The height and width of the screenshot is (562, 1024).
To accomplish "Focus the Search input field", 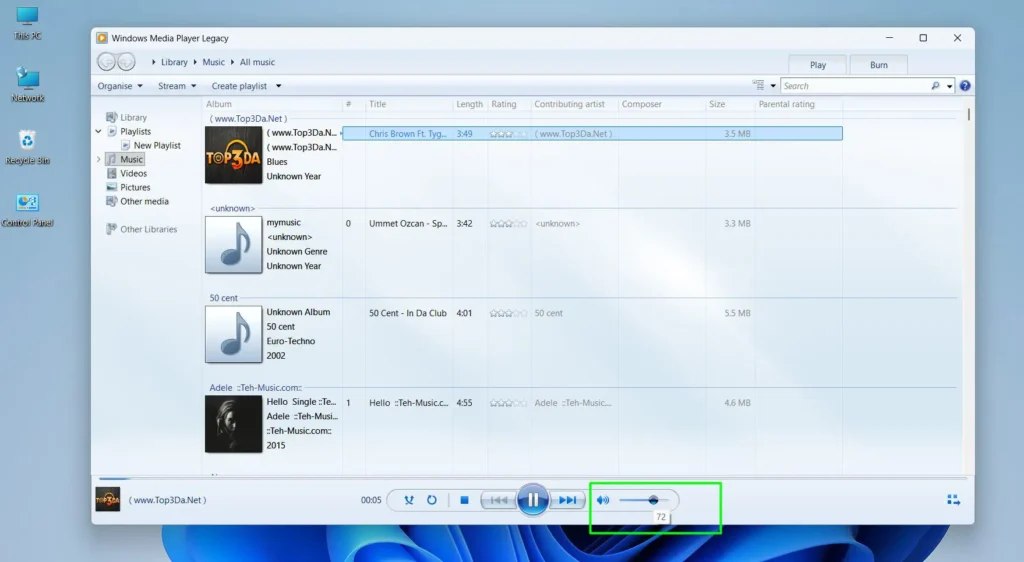I will coord(856,86).
